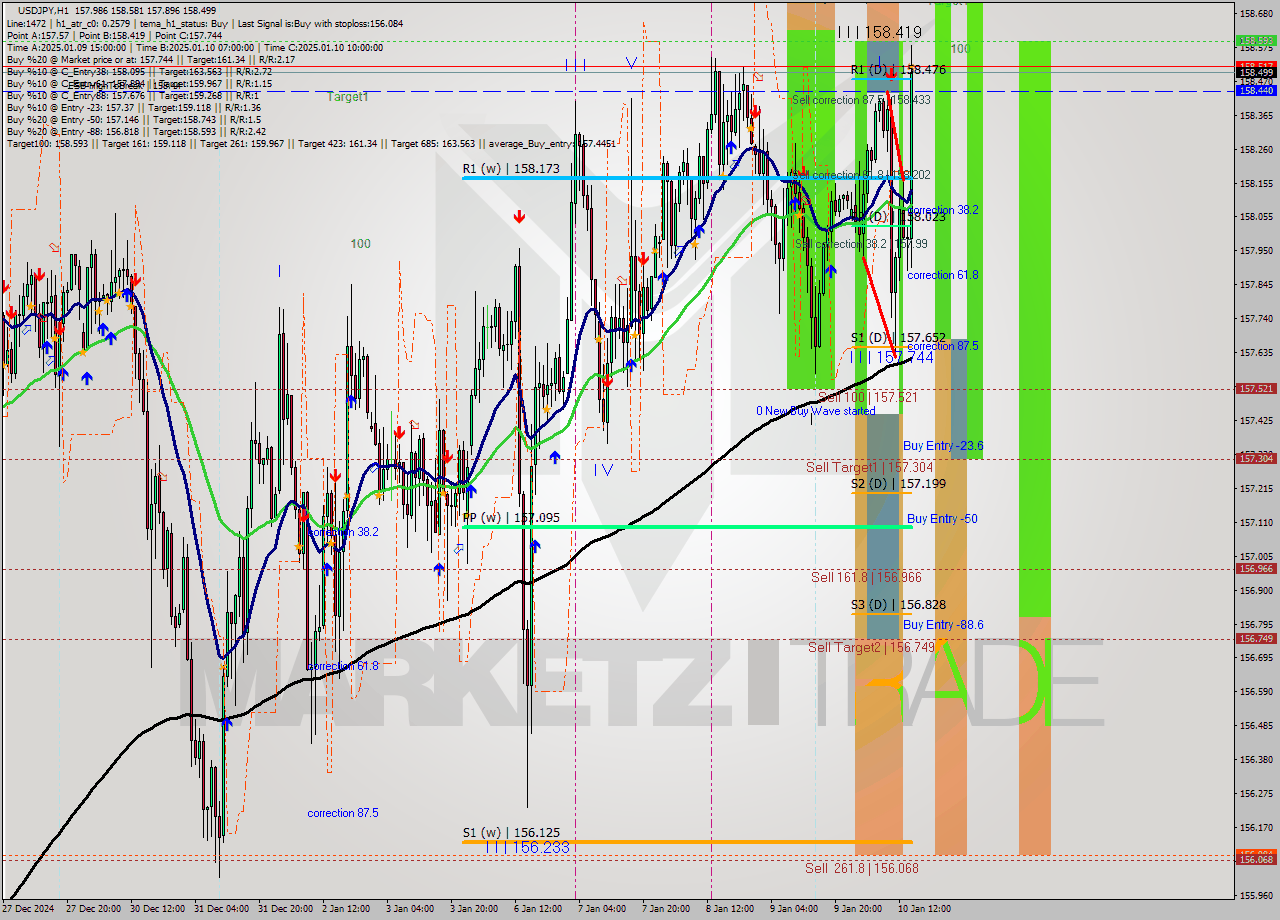Viewport: 1280px width, 920px height.
Task: Click the '8 Jan 12:00' time axis label
Action: click(x=730, y=909)
